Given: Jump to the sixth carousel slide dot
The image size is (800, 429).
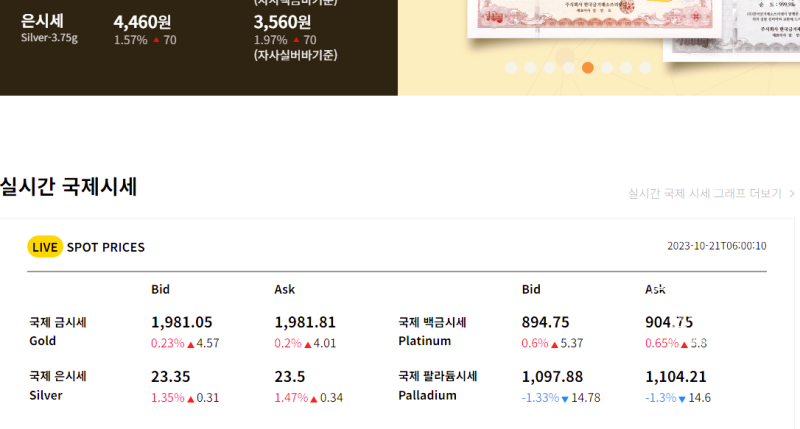Looking at the screenshot, I should coord(607,68).
